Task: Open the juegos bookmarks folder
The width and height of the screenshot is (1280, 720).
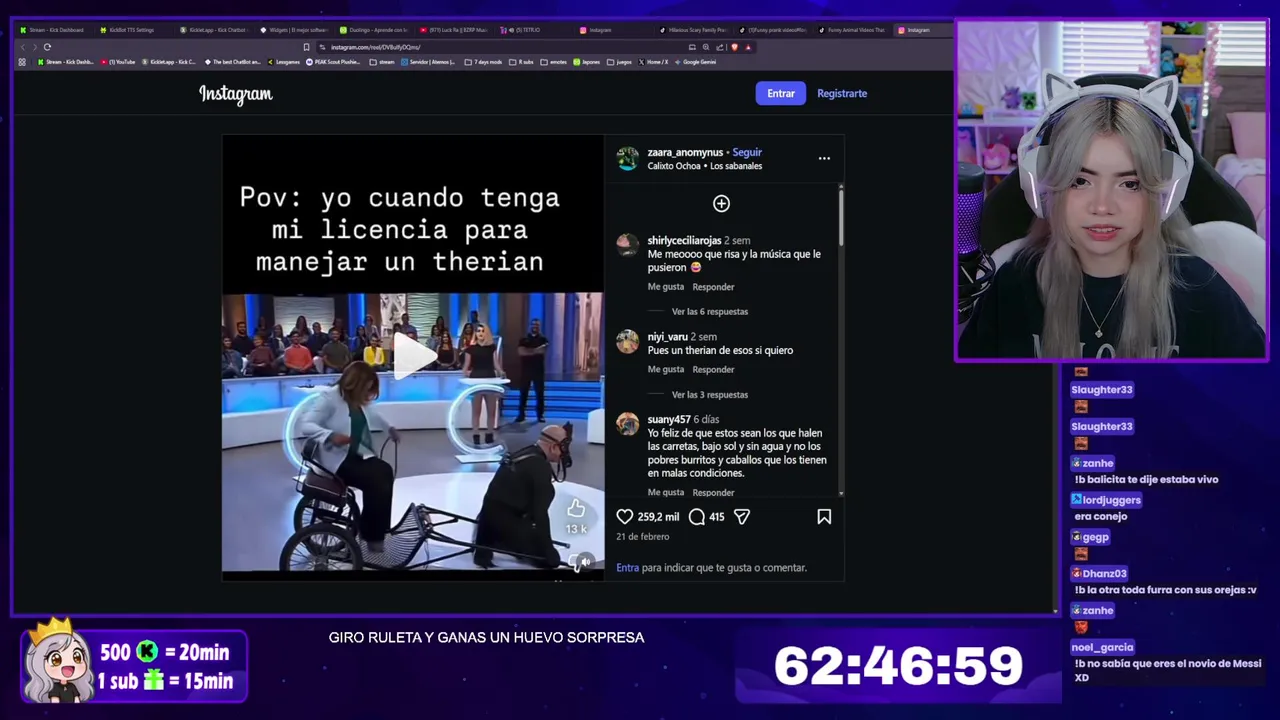Action: pos(619,62)
